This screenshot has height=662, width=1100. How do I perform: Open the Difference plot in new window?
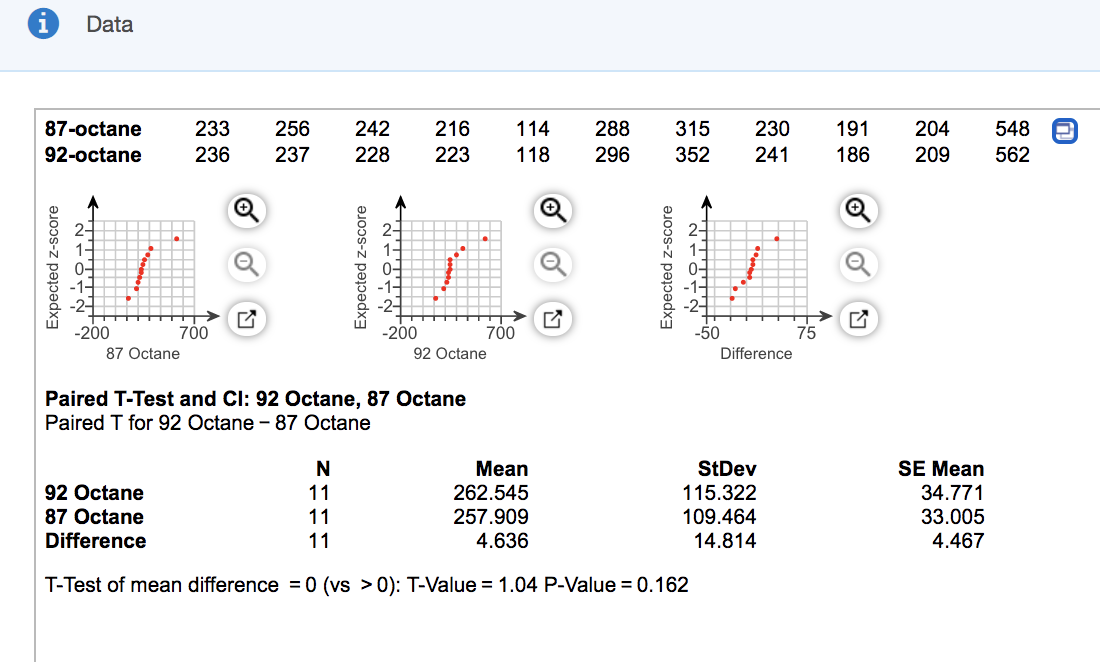858,319
